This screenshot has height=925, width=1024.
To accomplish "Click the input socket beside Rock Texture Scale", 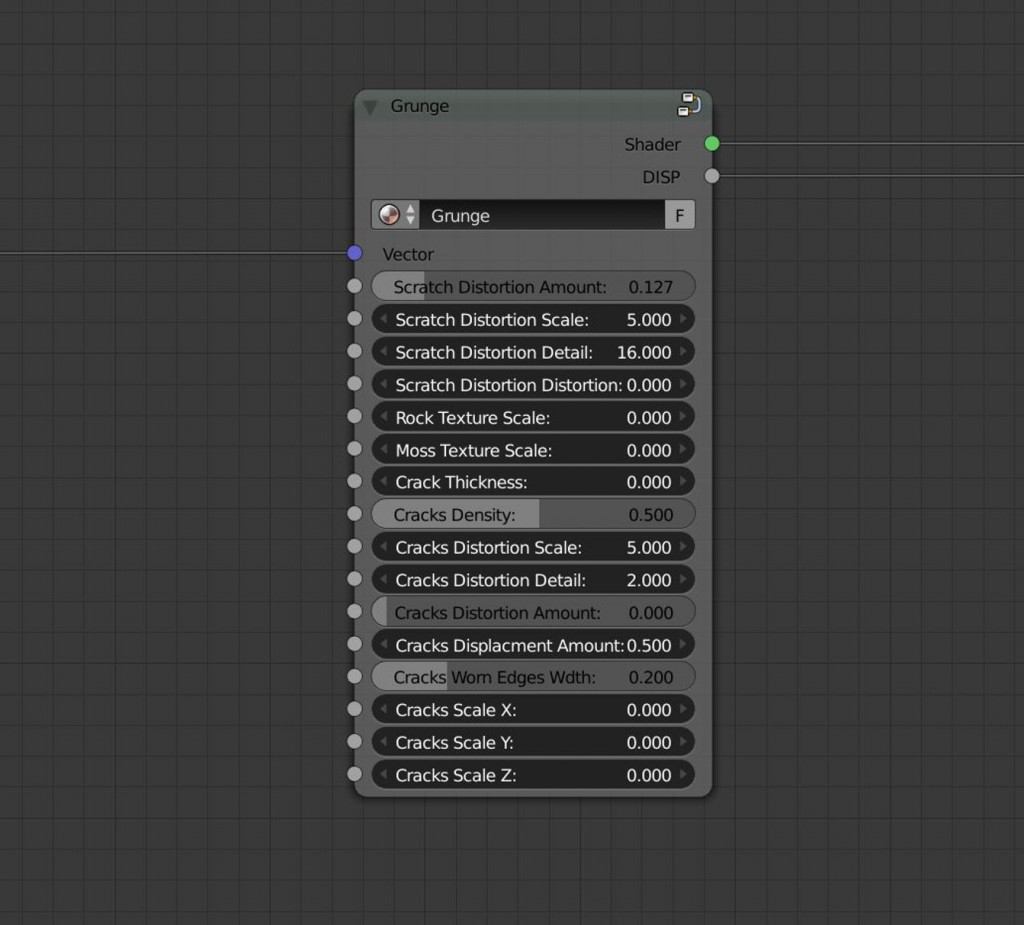I will tap(354, 416).
